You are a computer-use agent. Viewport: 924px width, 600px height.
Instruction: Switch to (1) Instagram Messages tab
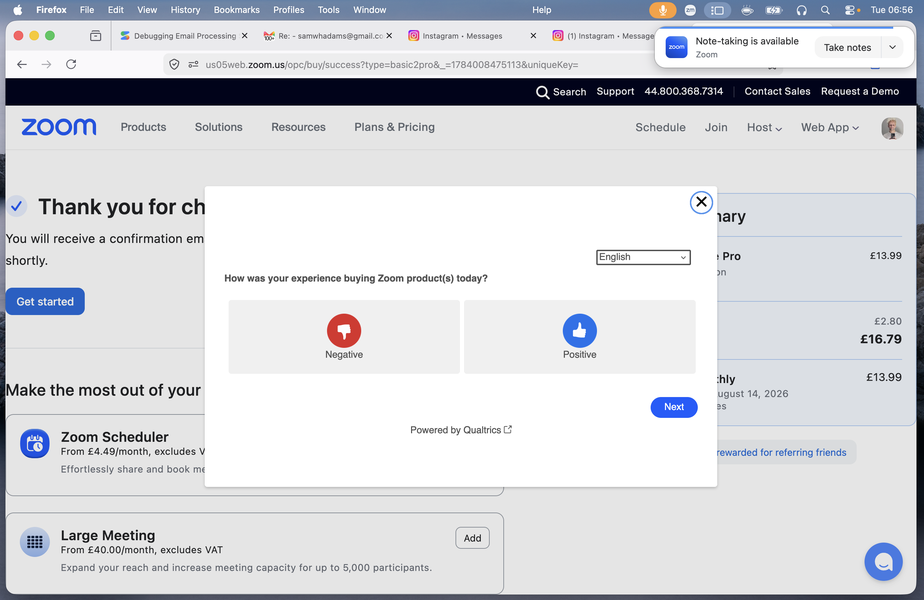[604, 36]
